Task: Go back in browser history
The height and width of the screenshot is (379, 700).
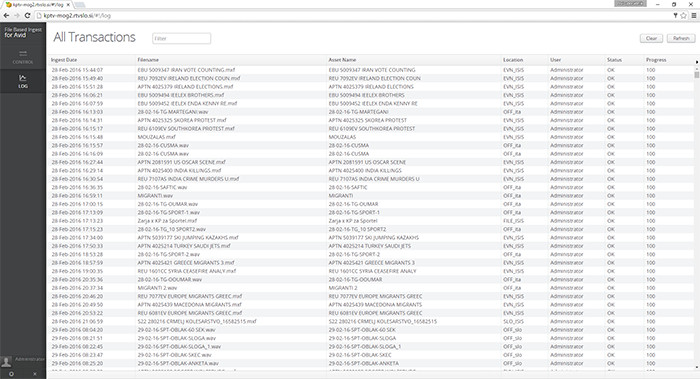Action: (x=6, y=15)
